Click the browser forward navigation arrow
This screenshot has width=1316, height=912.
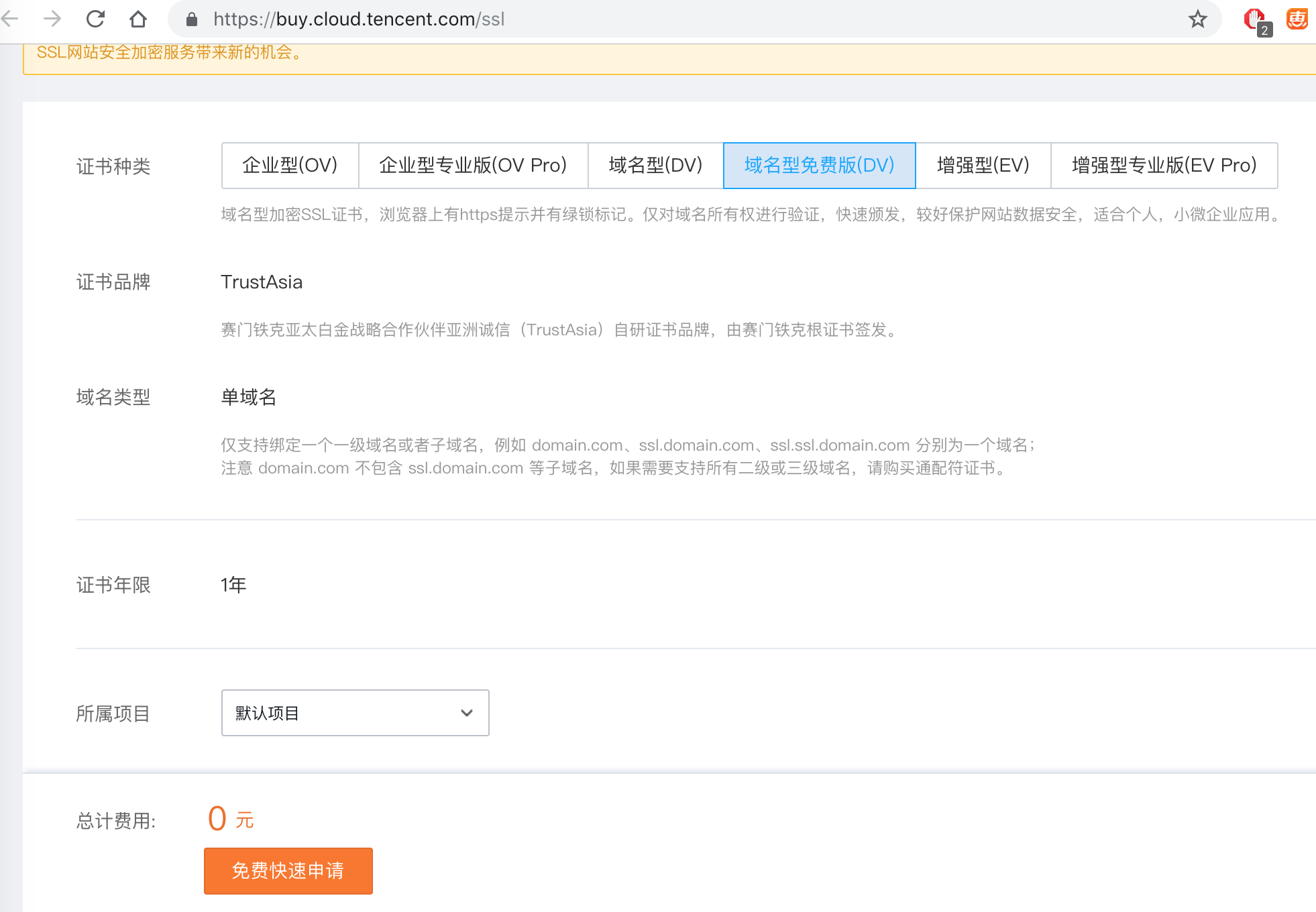[52, 19]
